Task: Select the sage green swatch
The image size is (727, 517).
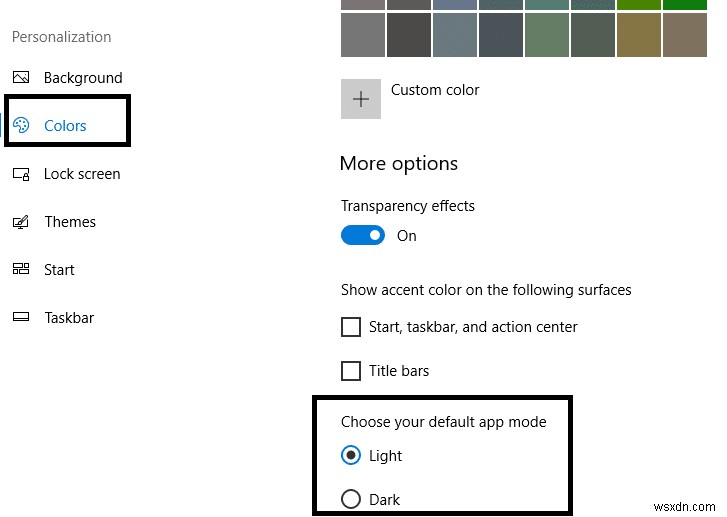Action: point(547,35)
